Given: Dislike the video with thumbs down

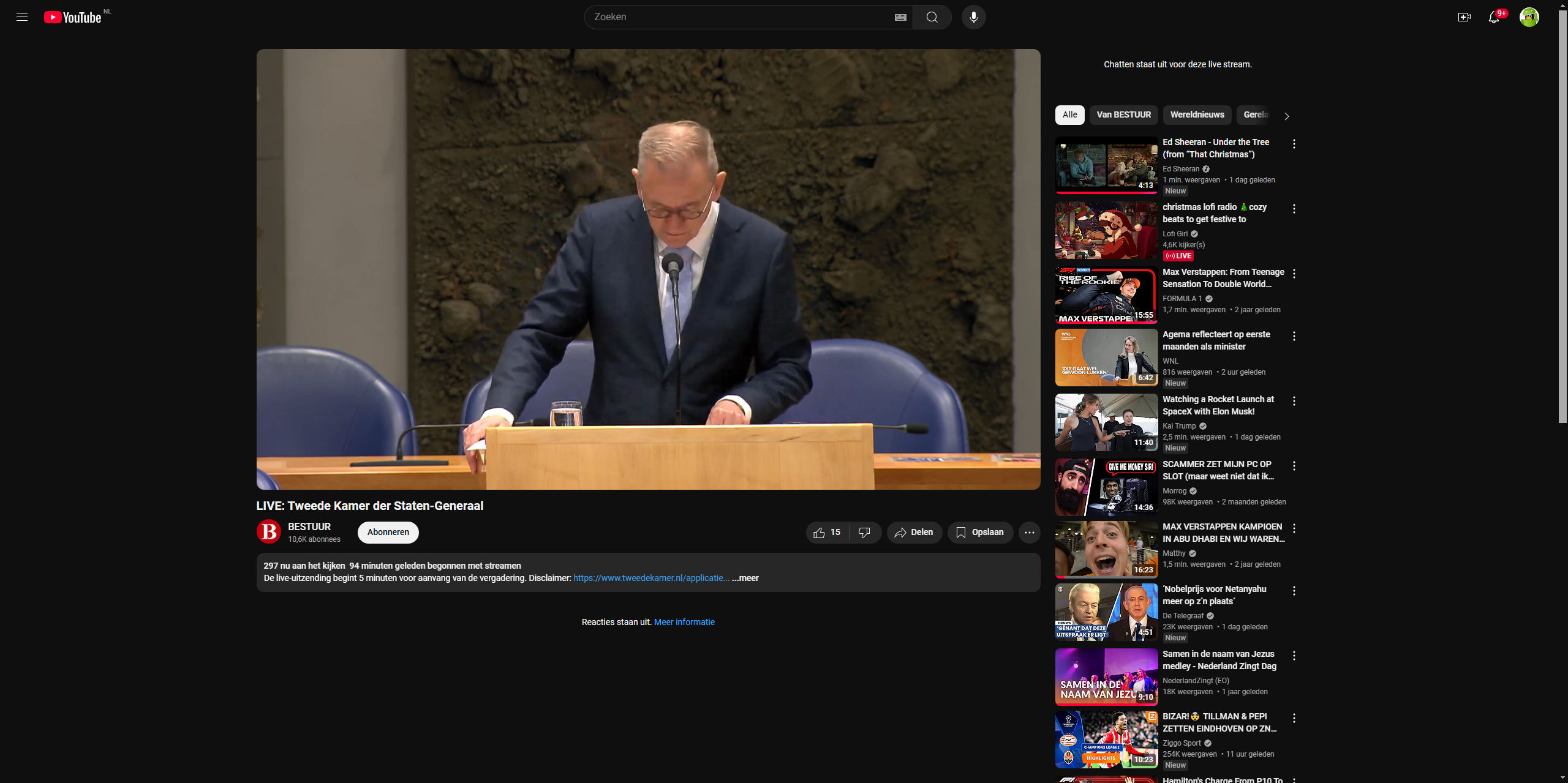Looking at the screenshot, I should tap(864, 533).
